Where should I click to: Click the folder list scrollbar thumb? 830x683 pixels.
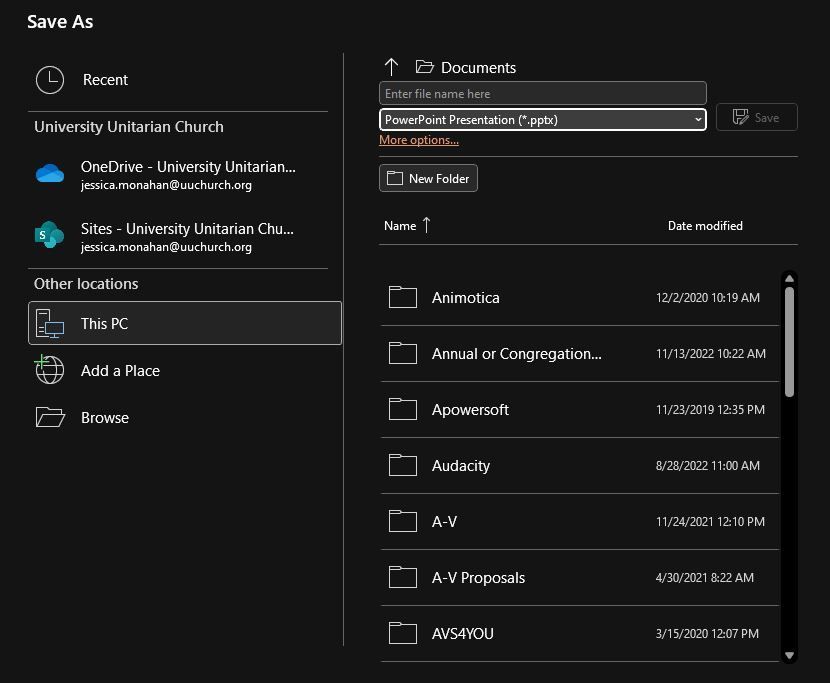(x=789, y=342)
